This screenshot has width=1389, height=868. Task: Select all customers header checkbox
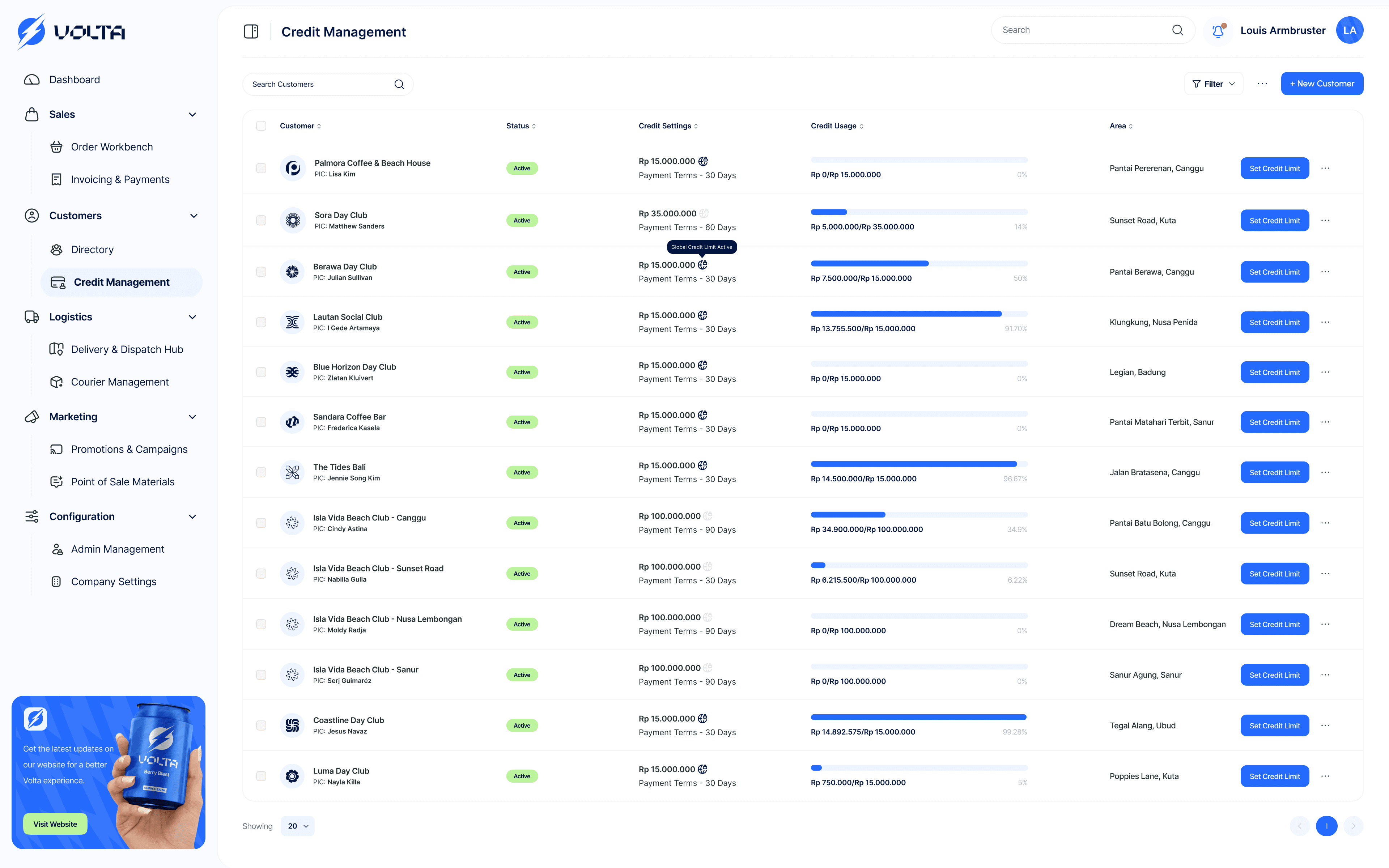click(x=261, y=126)
